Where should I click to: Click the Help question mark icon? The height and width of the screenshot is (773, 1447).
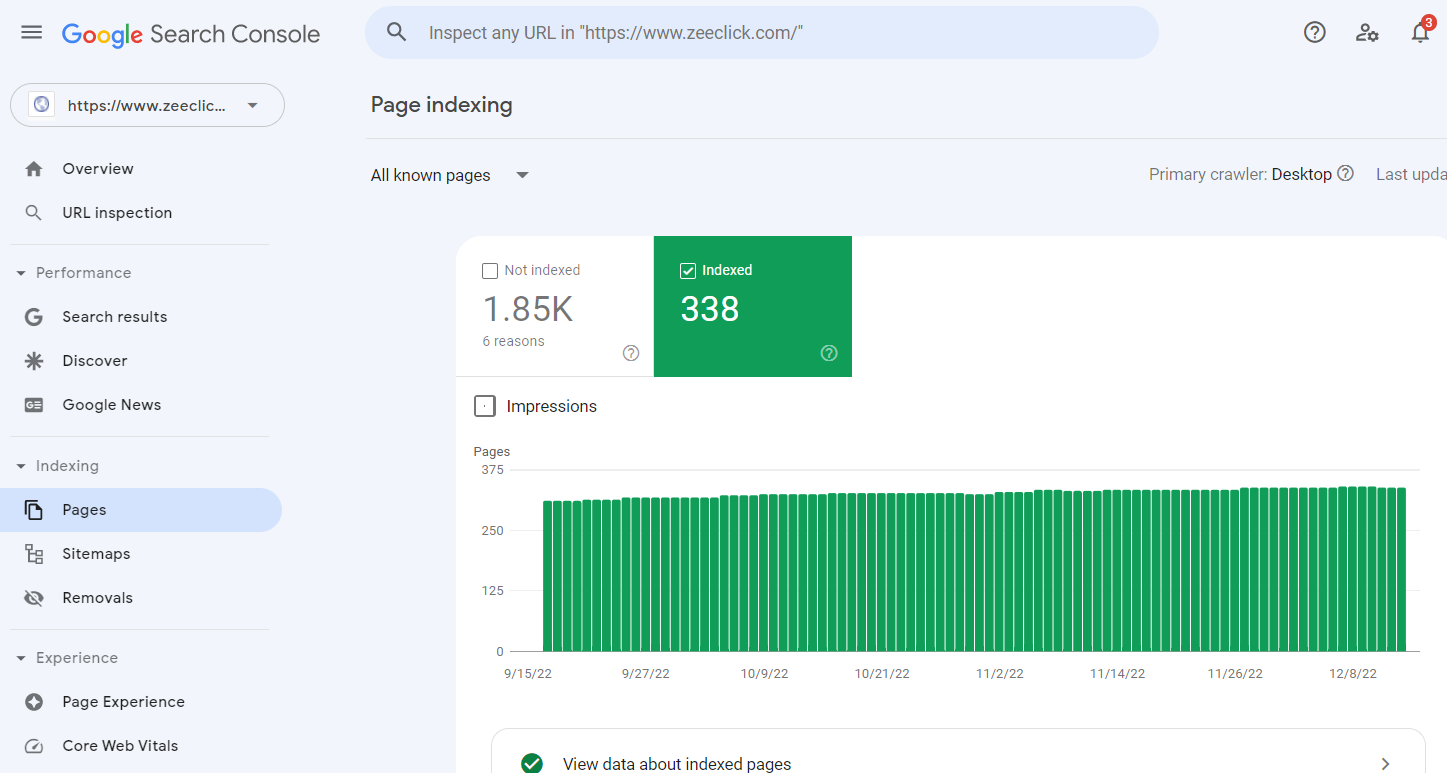coord(1314,32)
